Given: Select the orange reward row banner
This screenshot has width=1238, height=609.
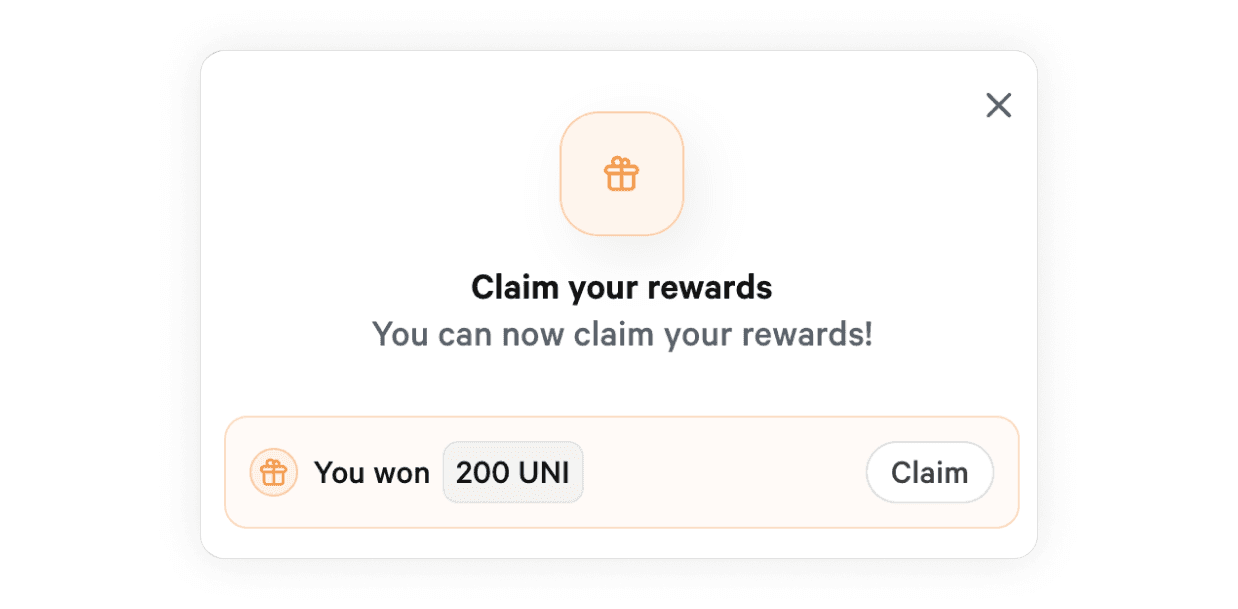Looking at the screenshot, I should (621, 472).
